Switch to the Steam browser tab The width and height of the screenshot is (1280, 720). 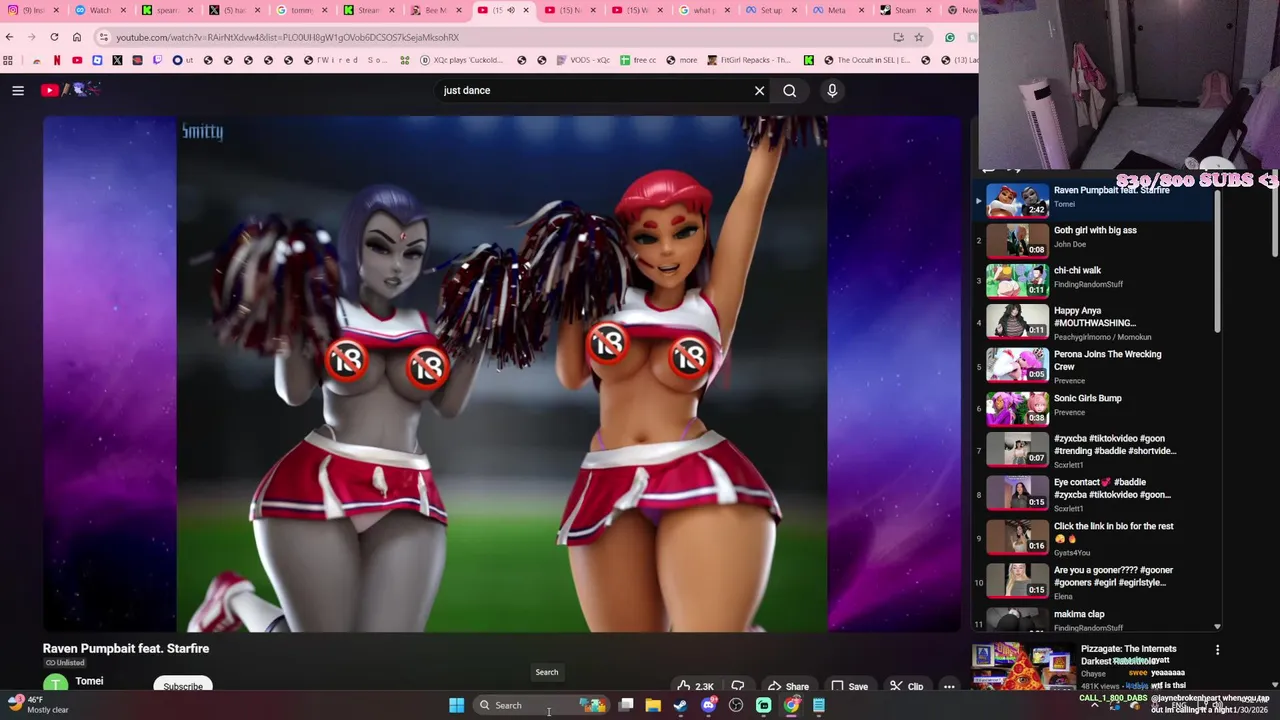[905, 10]
